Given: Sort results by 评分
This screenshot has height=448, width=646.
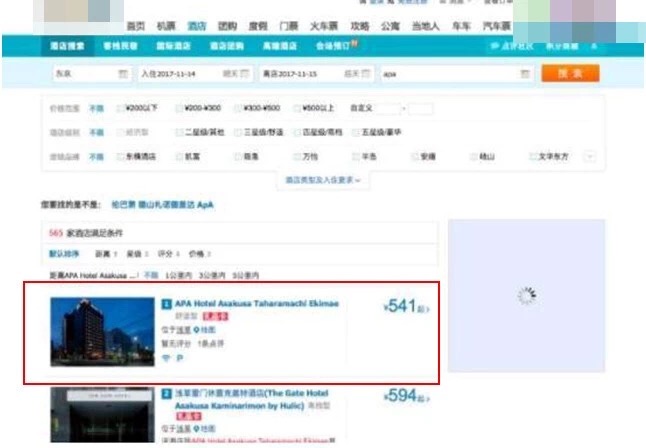Looking at the screenshot, I should [168, 254].
